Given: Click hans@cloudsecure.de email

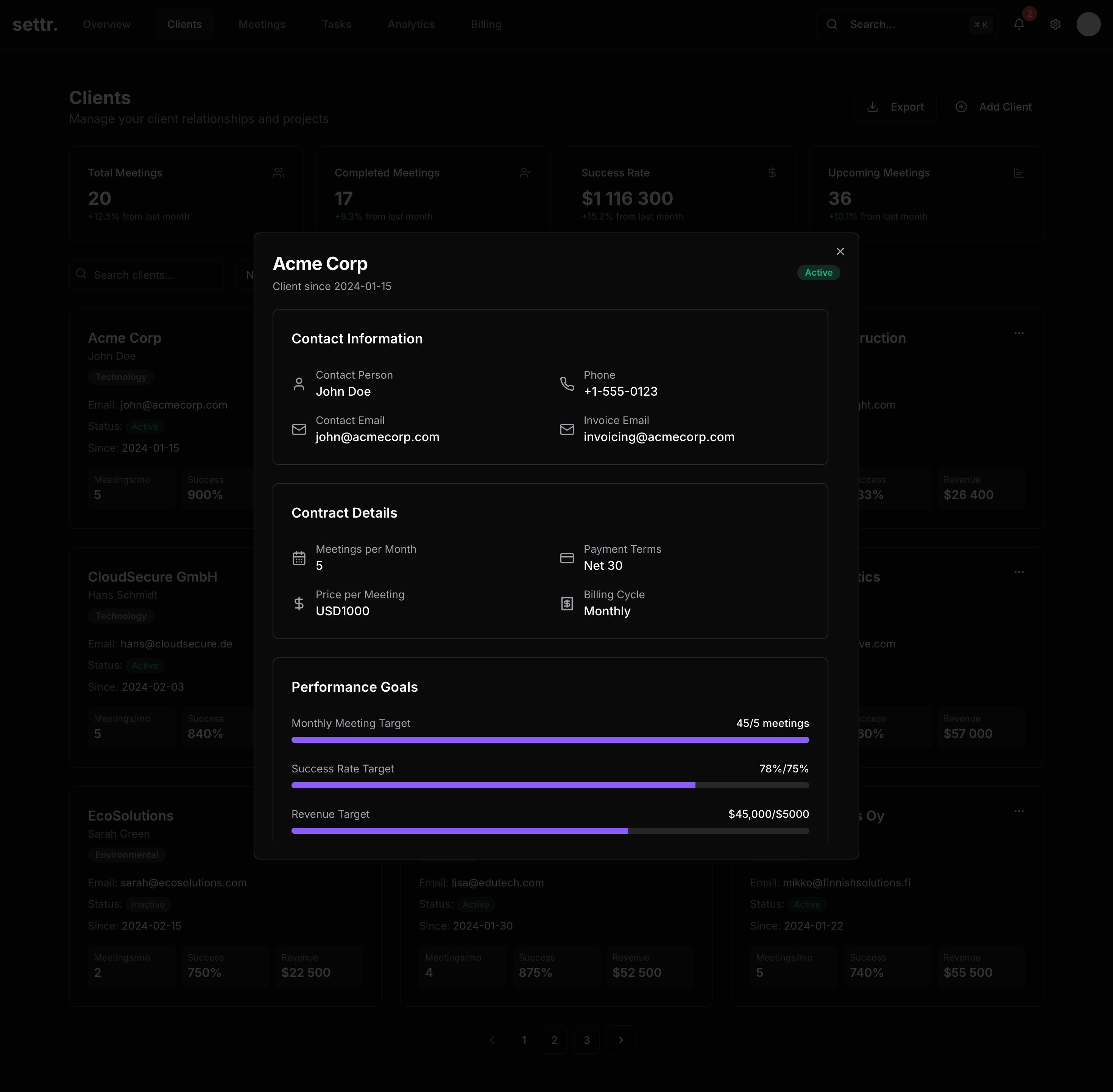Looking at the screenshot, I should (x=176, y=644).
